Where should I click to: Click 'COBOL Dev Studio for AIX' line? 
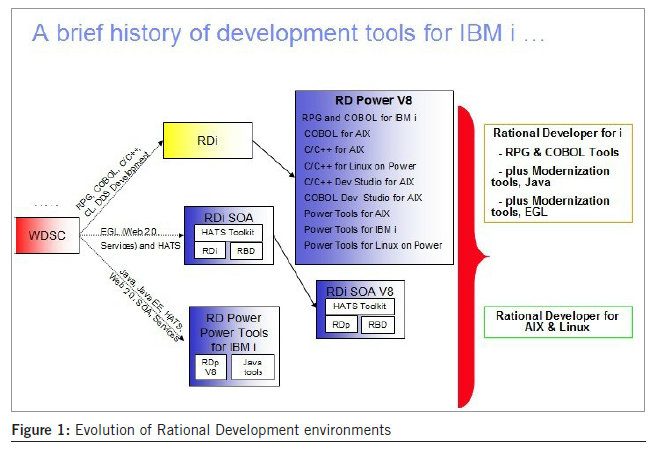click(x=363, y=198)
